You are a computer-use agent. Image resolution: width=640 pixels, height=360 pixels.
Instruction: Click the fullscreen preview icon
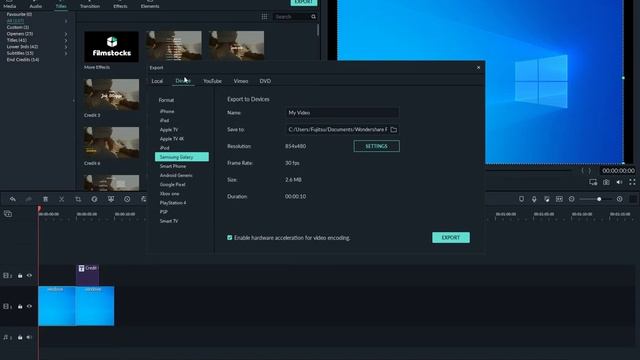(632, 182)
